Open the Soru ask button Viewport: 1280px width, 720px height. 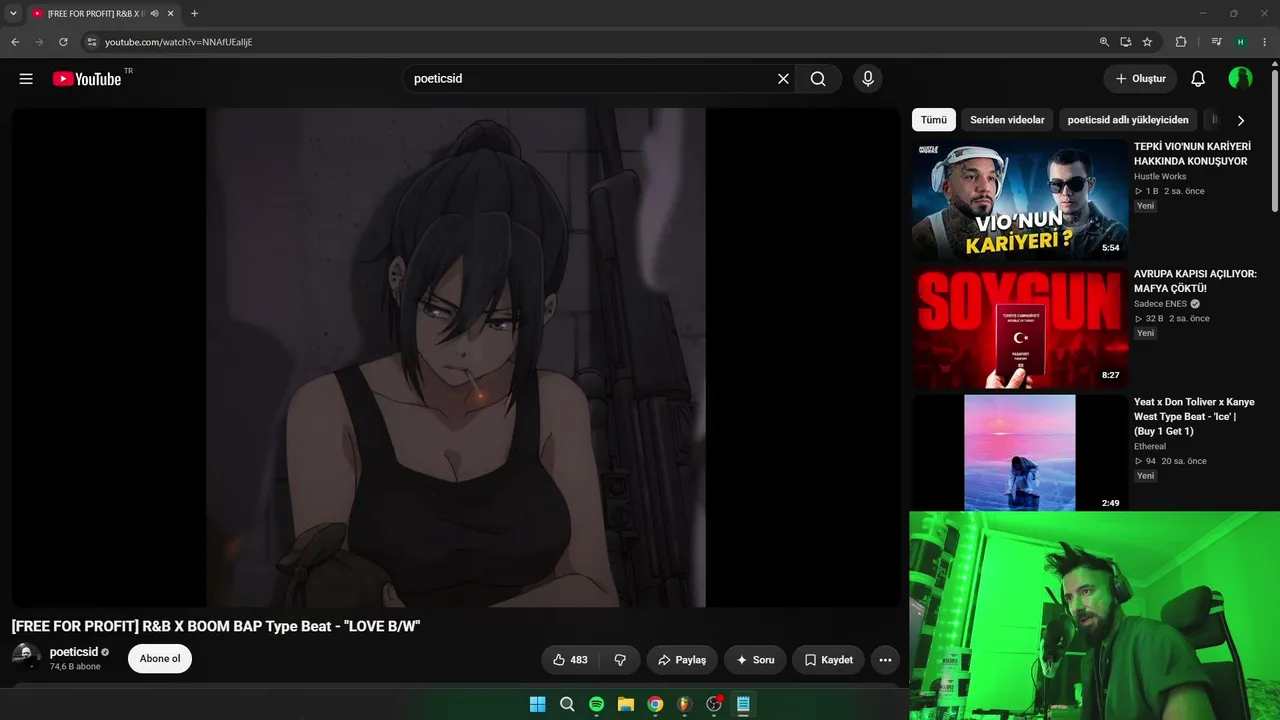755,660
